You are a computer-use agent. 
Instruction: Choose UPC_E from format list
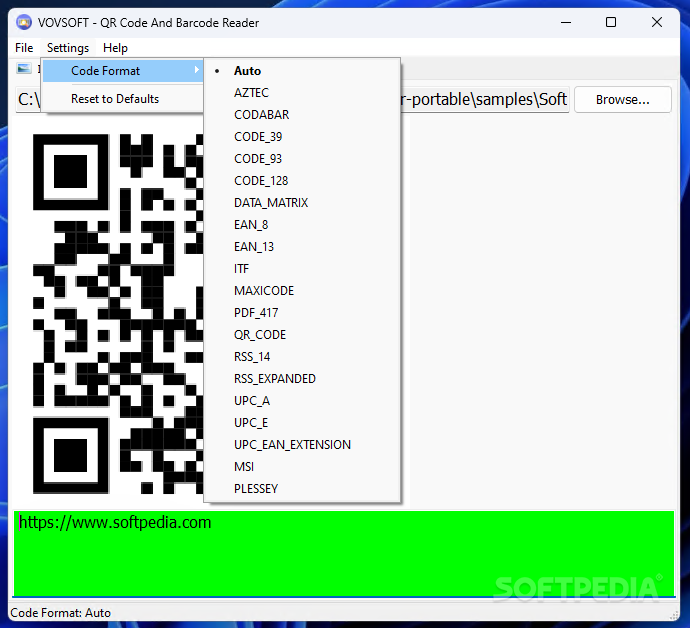(x=302, y=423)
